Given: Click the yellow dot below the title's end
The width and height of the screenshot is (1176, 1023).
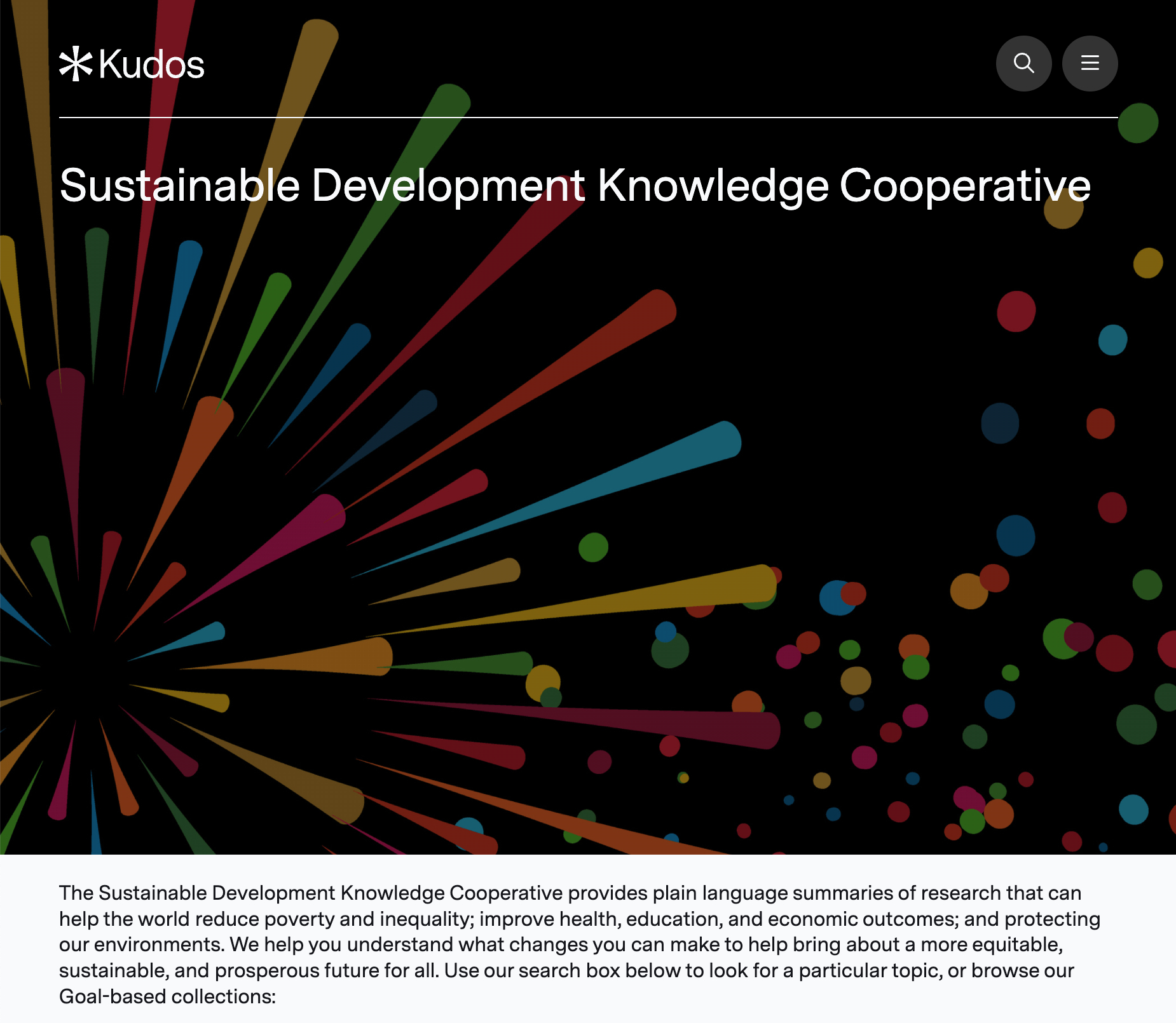Looking at the screenshot, I should tap(1063, 213).
